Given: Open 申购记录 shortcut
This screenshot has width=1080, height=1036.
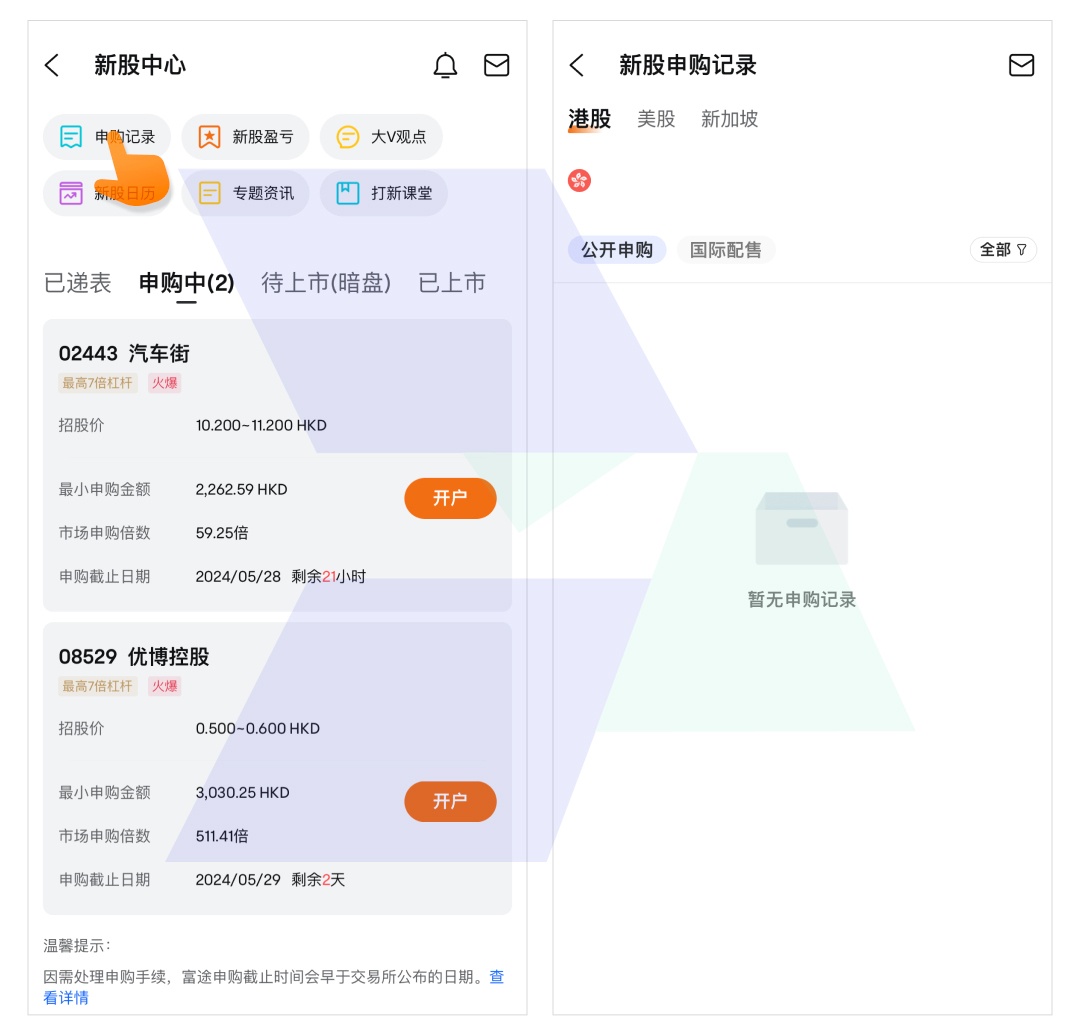Looking at the screenshot, I should click(x=107, y=136).
